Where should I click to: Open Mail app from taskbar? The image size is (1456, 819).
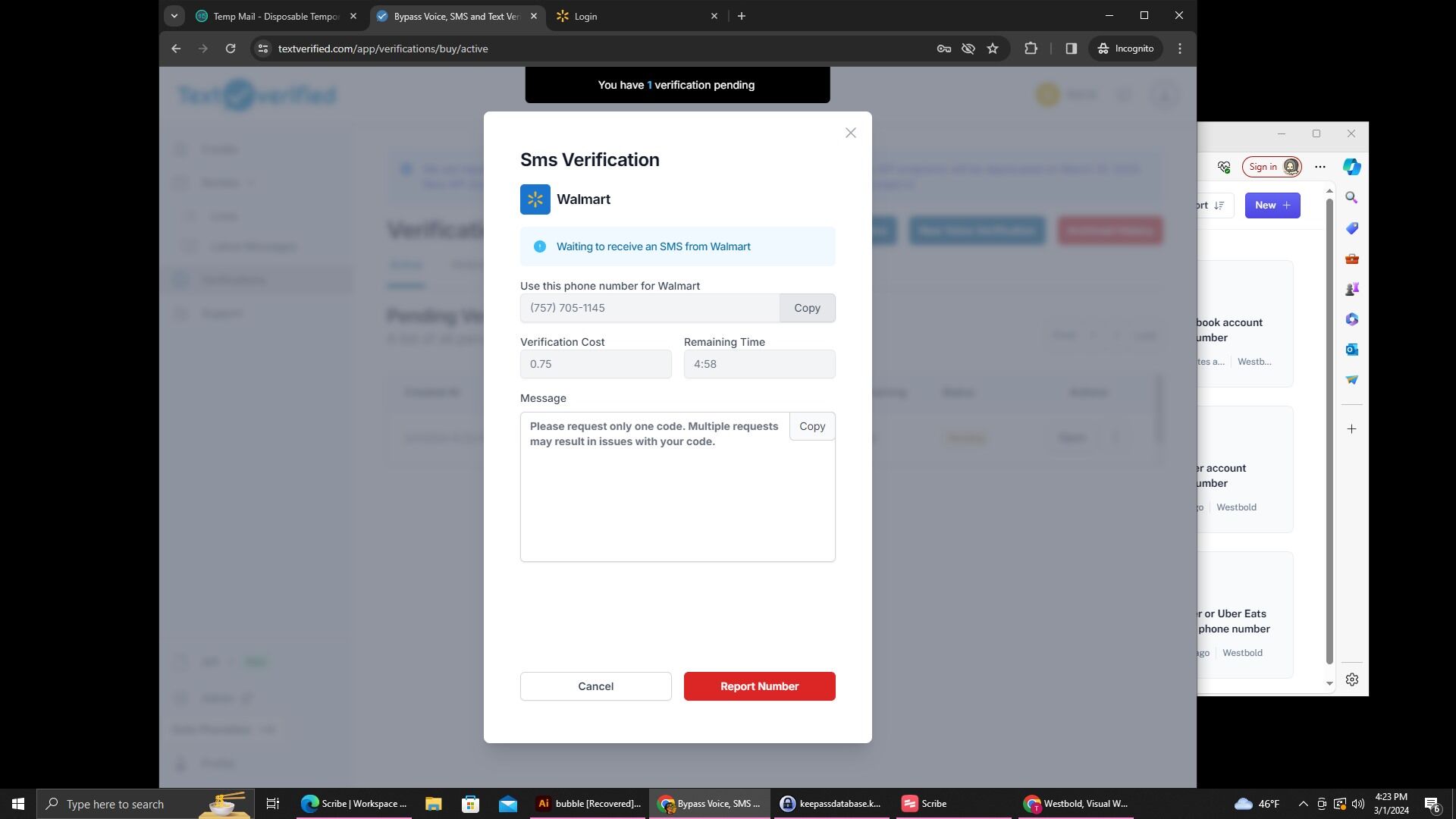pyautogui.click(x=507, y=804)
